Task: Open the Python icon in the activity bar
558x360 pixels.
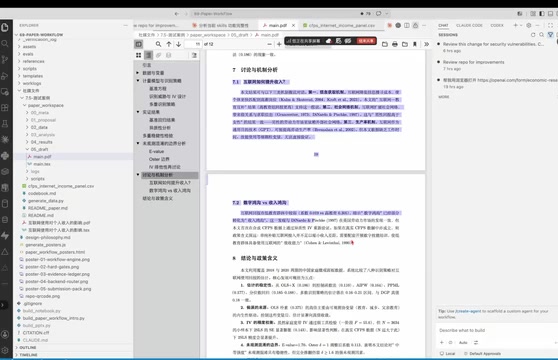Action: (5, 156)
